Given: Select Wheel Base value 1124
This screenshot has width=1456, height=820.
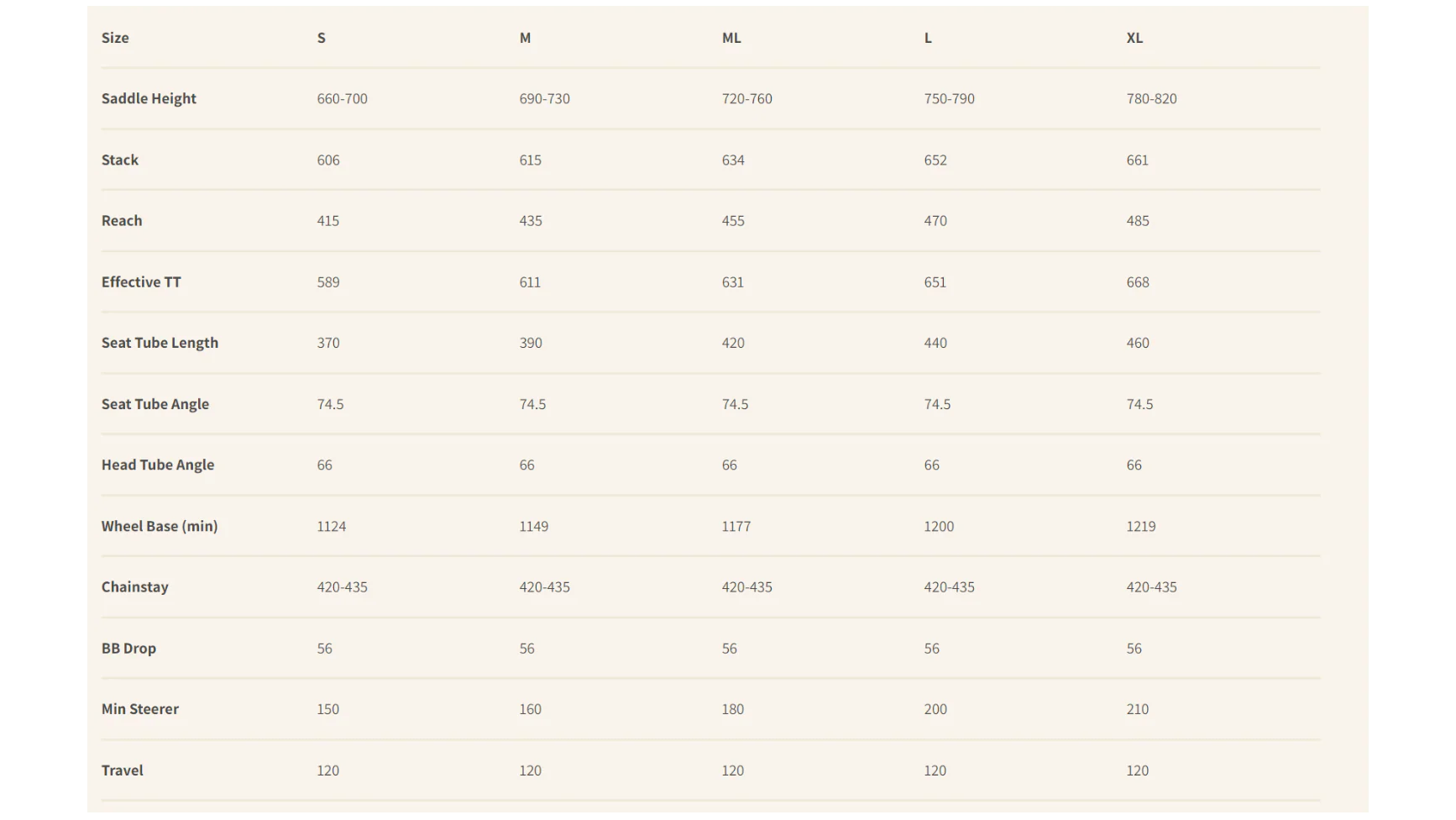Looking at the screenshot, I should coord(332,526).
